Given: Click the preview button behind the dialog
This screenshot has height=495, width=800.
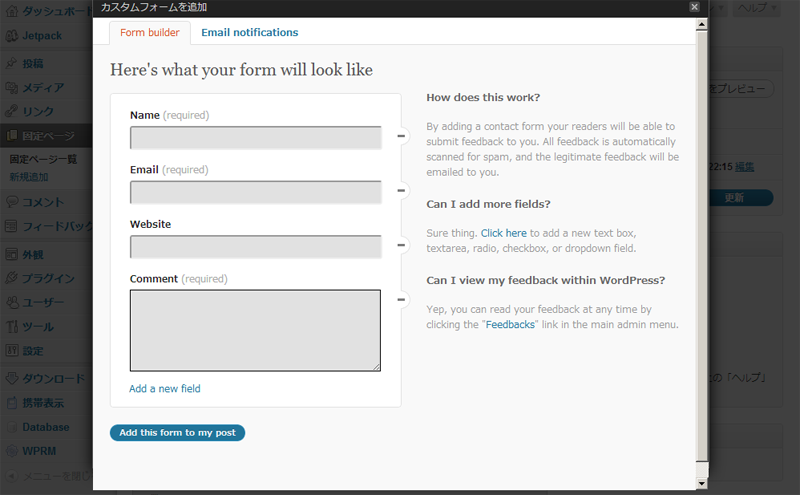Looking at the screenshot, I should click(741, 89).
